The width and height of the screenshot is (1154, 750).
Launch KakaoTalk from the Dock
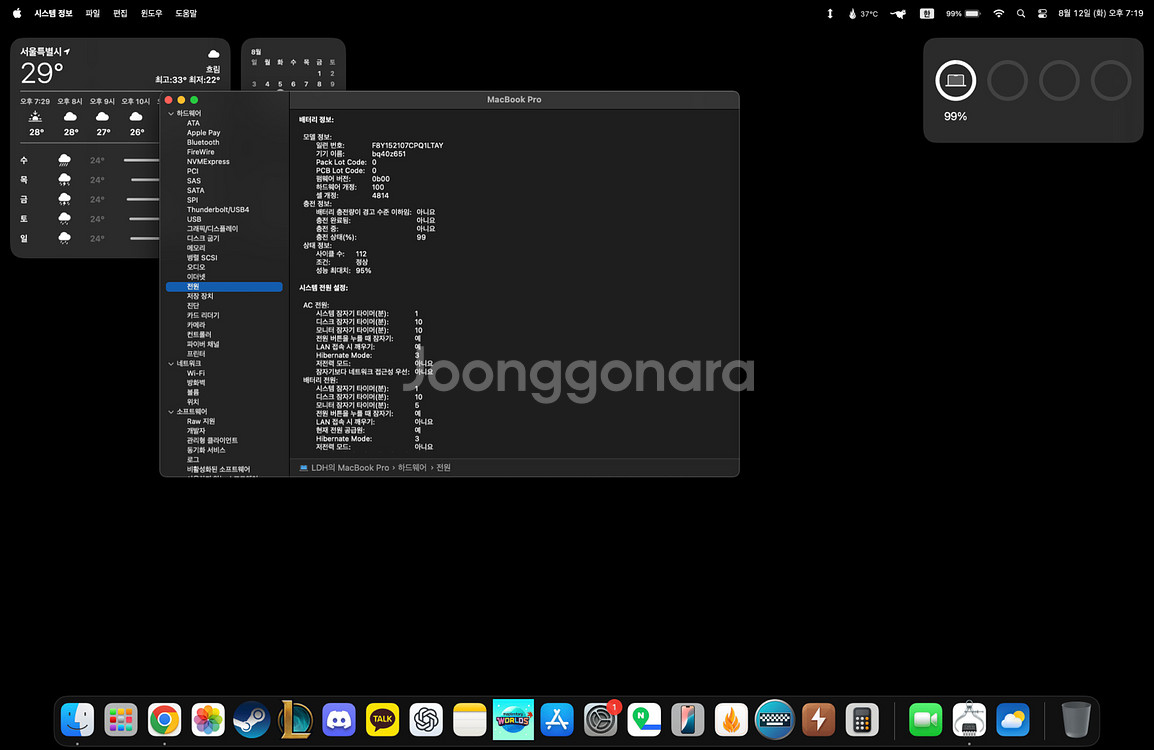click(383, 719)
